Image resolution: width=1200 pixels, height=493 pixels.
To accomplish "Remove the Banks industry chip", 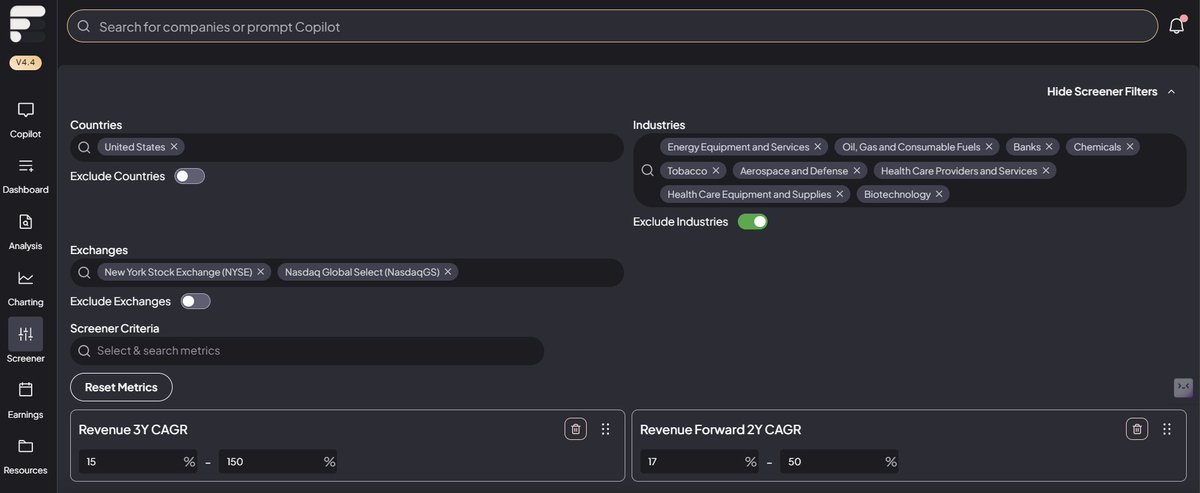I will coord(1049,147).
